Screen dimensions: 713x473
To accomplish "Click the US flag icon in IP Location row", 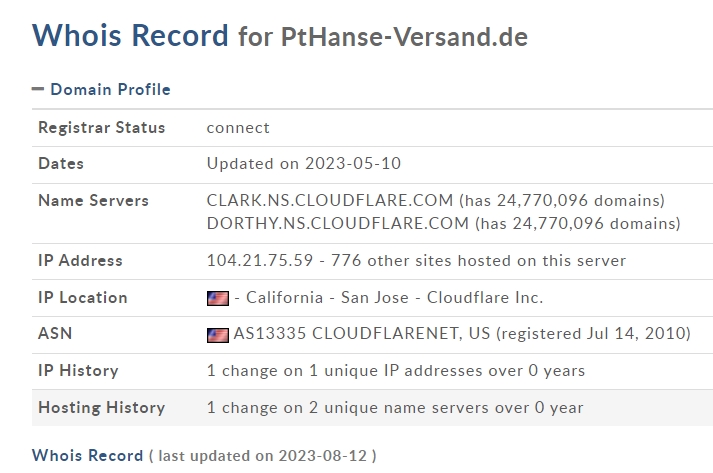I will point(218,298).
